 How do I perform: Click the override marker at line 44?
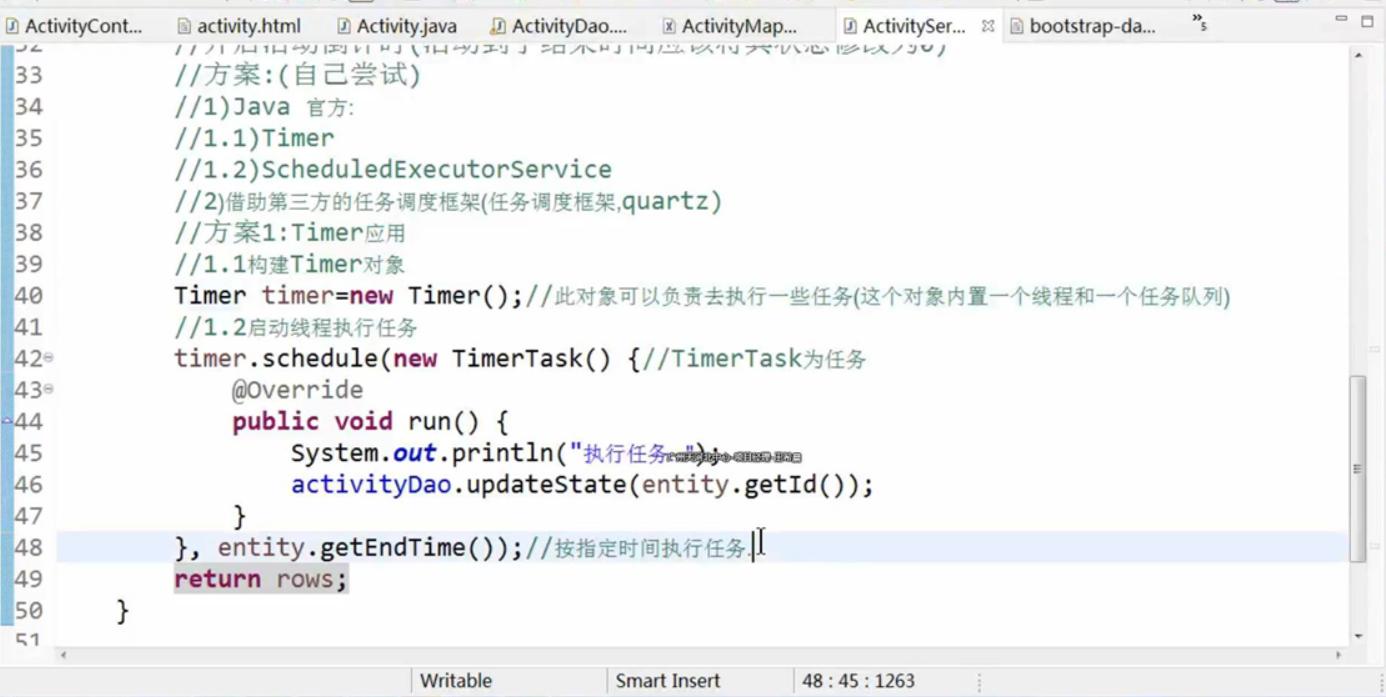pos(7,422)
